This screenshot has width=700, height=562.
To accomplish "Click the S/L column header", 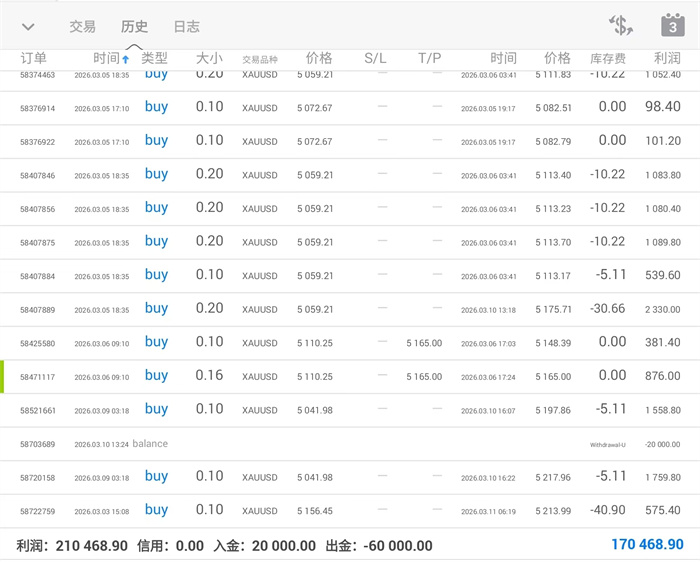I will (x=375, y=58).
